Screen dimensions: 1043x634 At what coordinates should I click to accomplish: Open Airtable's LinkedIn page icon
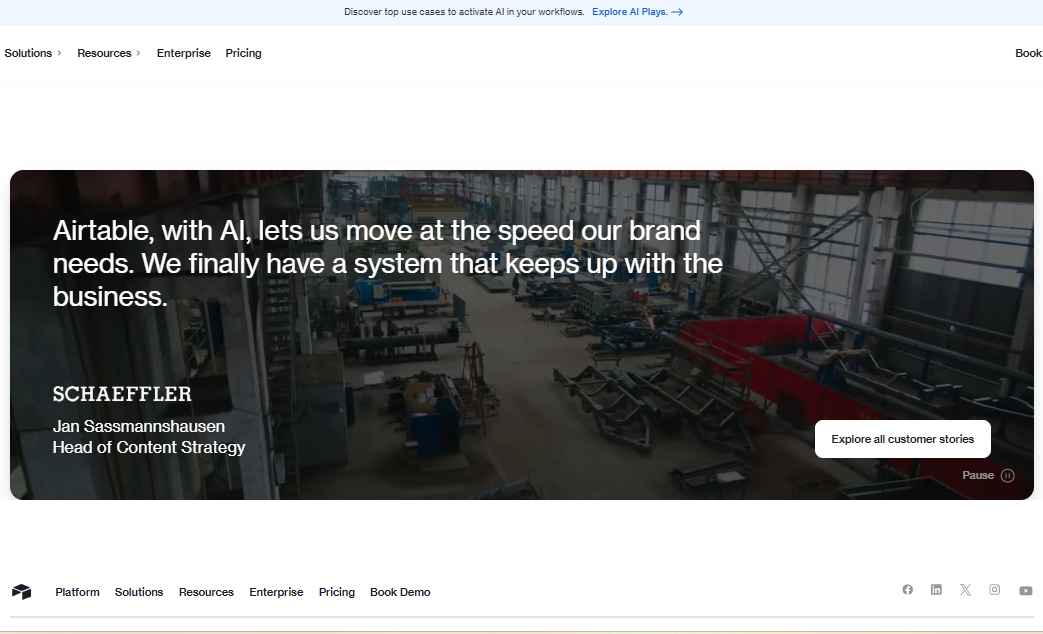click(936, 589)
